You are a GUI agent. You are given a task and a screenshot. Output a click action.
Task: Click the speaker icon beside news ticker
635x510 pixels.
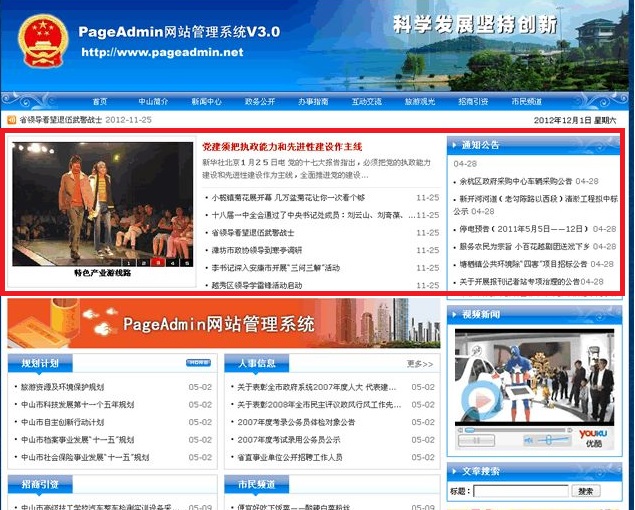[11, 120]
